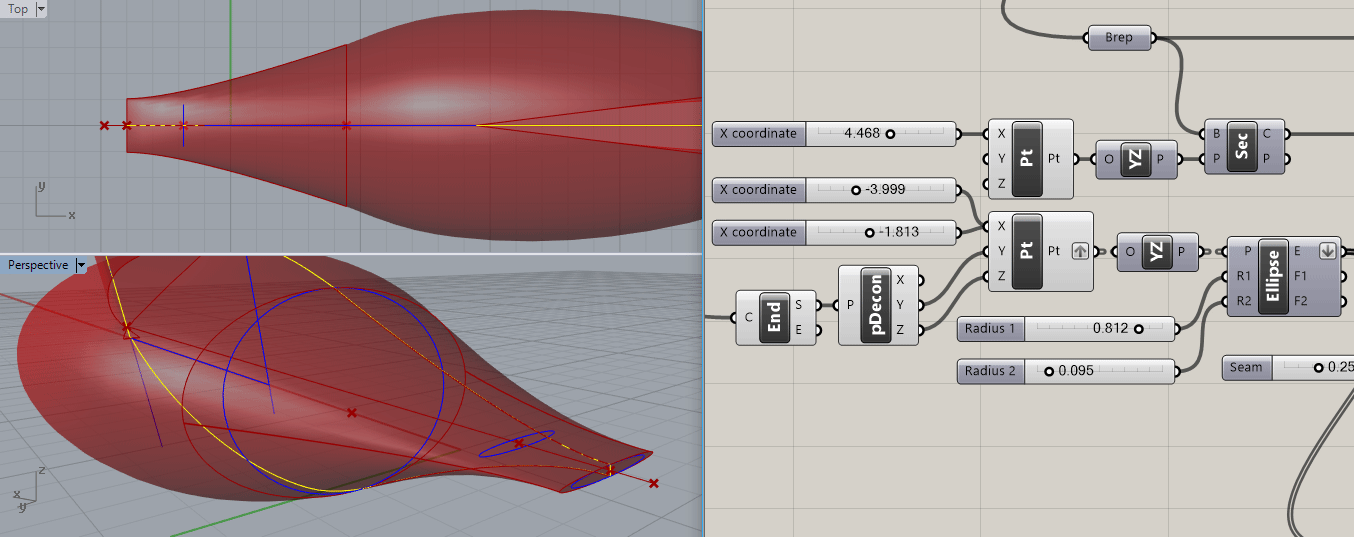Image resolution: width=1354 pixels, height=537 pixels.
Task: Open the Top viewport dropdown arrow
Action: (40, 9)
